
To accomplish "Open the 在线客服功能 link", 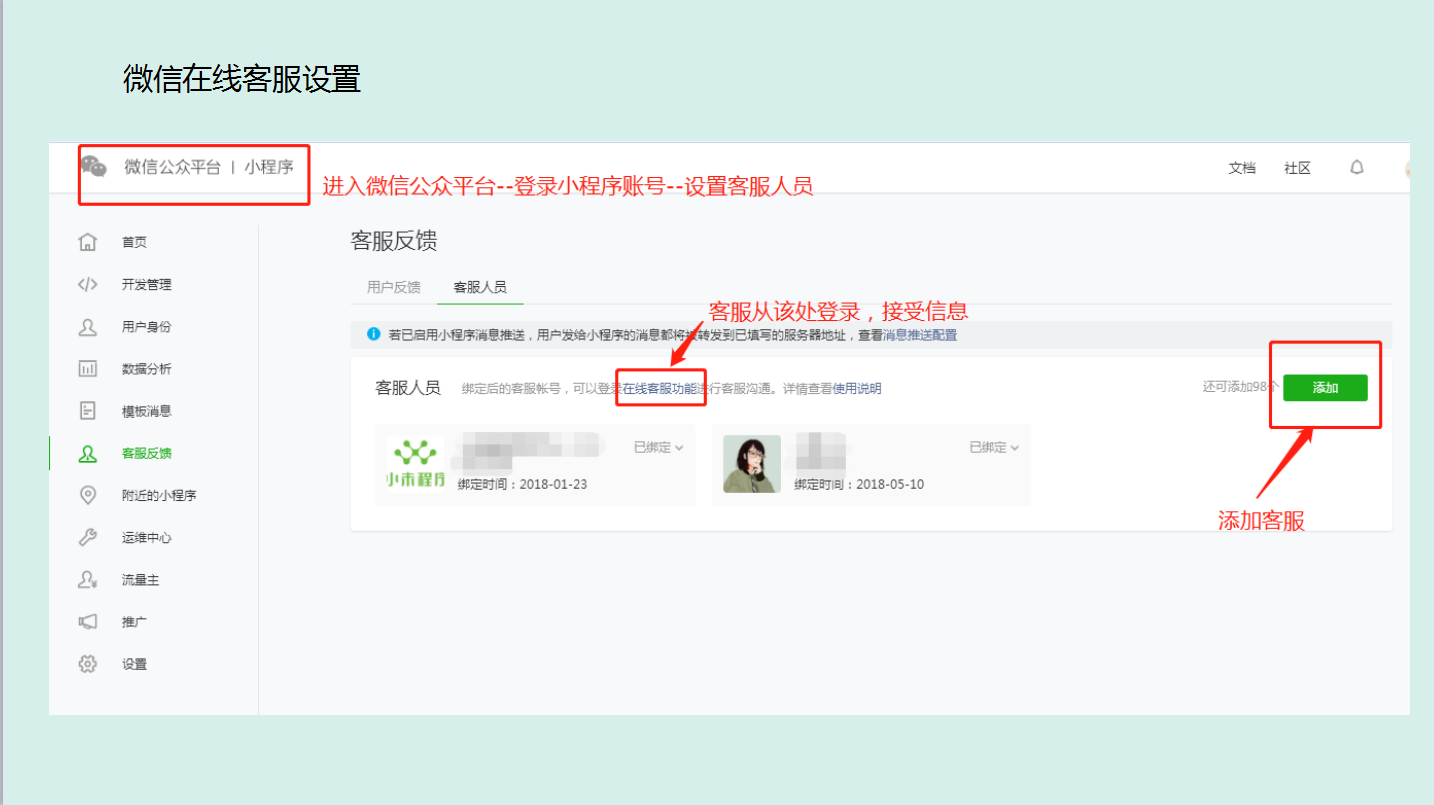I will (659, 388).
